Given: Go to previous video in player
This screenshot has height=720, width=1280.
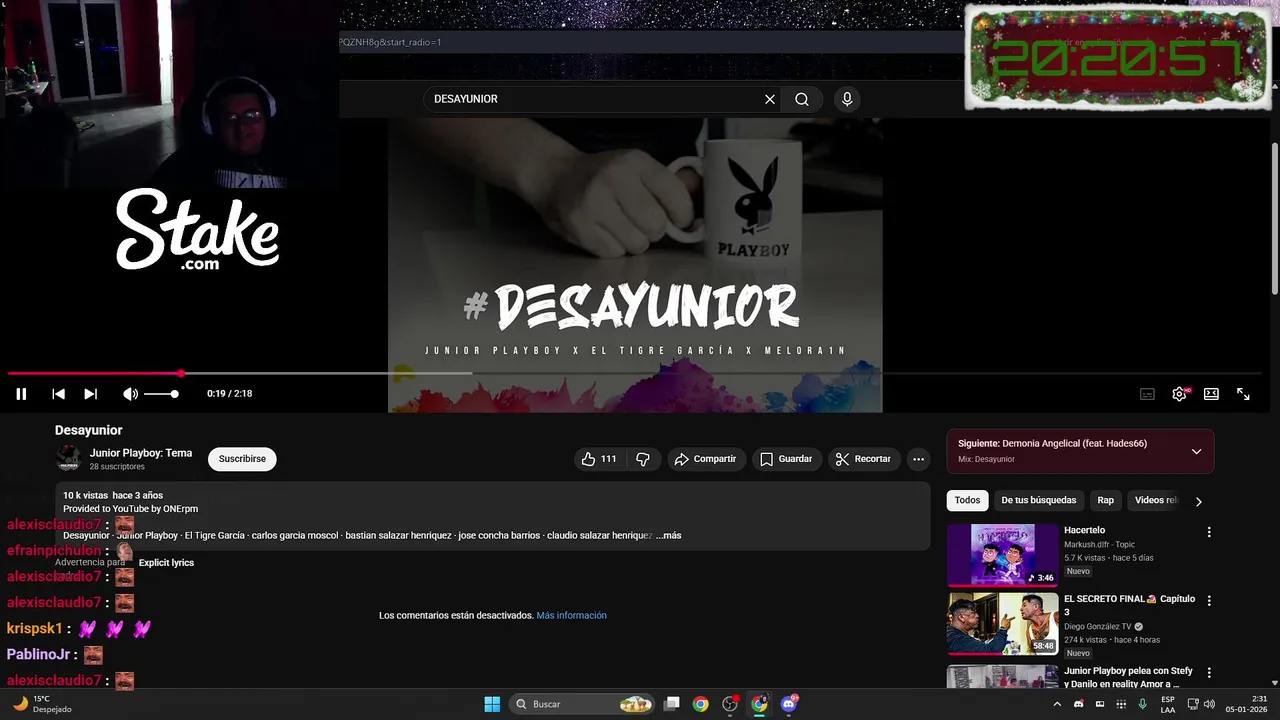Looking at the screenshot, I should (x=58, y=394).
